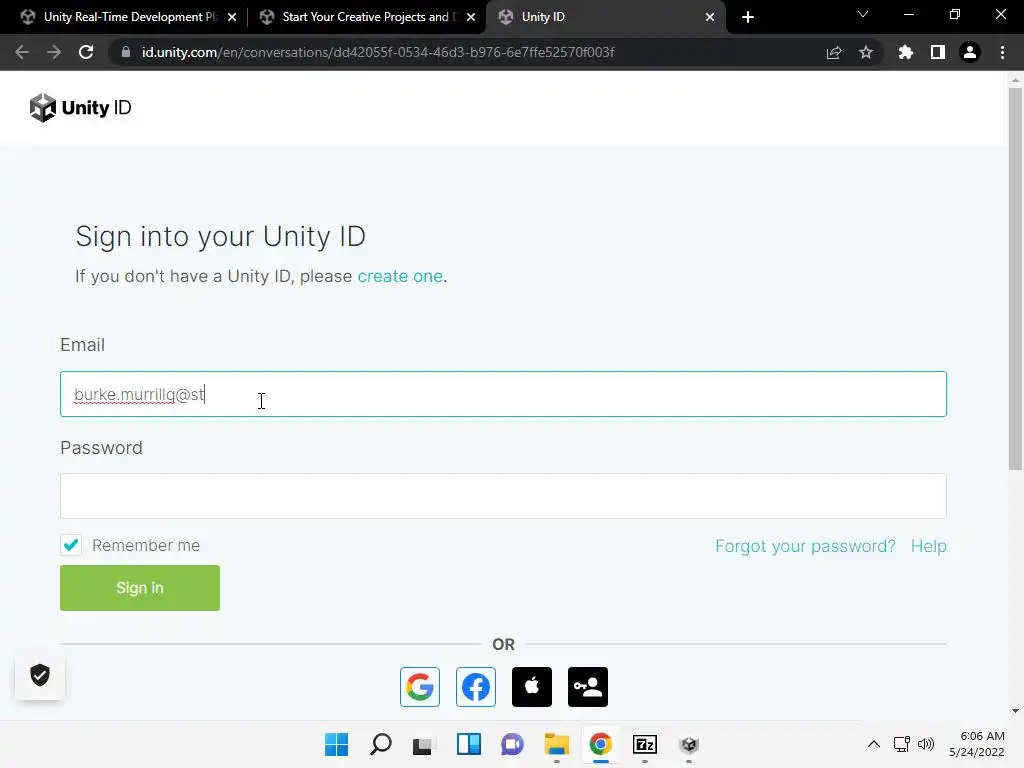This screenshot has width=1024, height=768.
Task: Open Forgot your password link
Action: coord(805,546)
